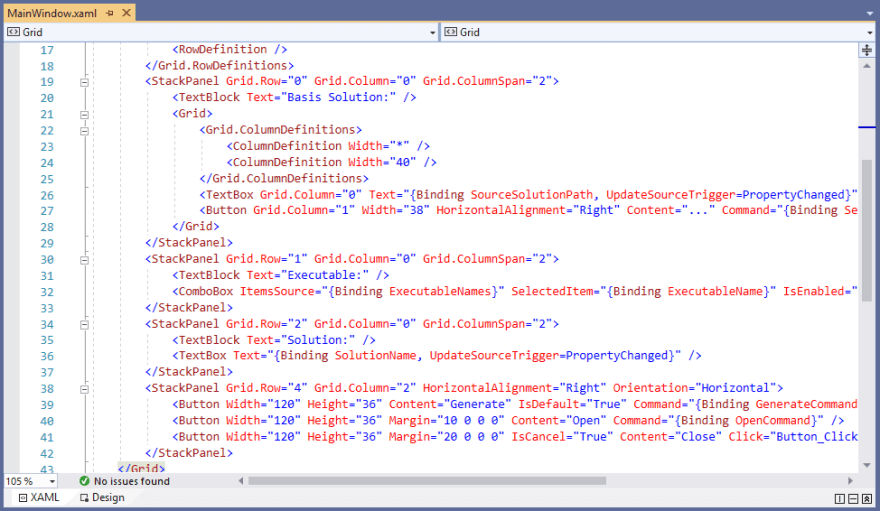Open the right Grid member dropdown

pos(870,33)
